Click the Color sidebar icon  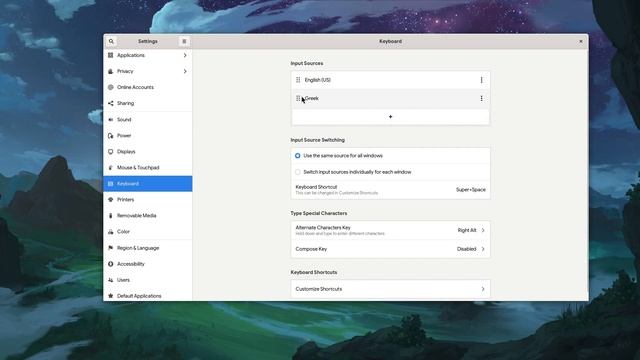[x=110, y=231]
